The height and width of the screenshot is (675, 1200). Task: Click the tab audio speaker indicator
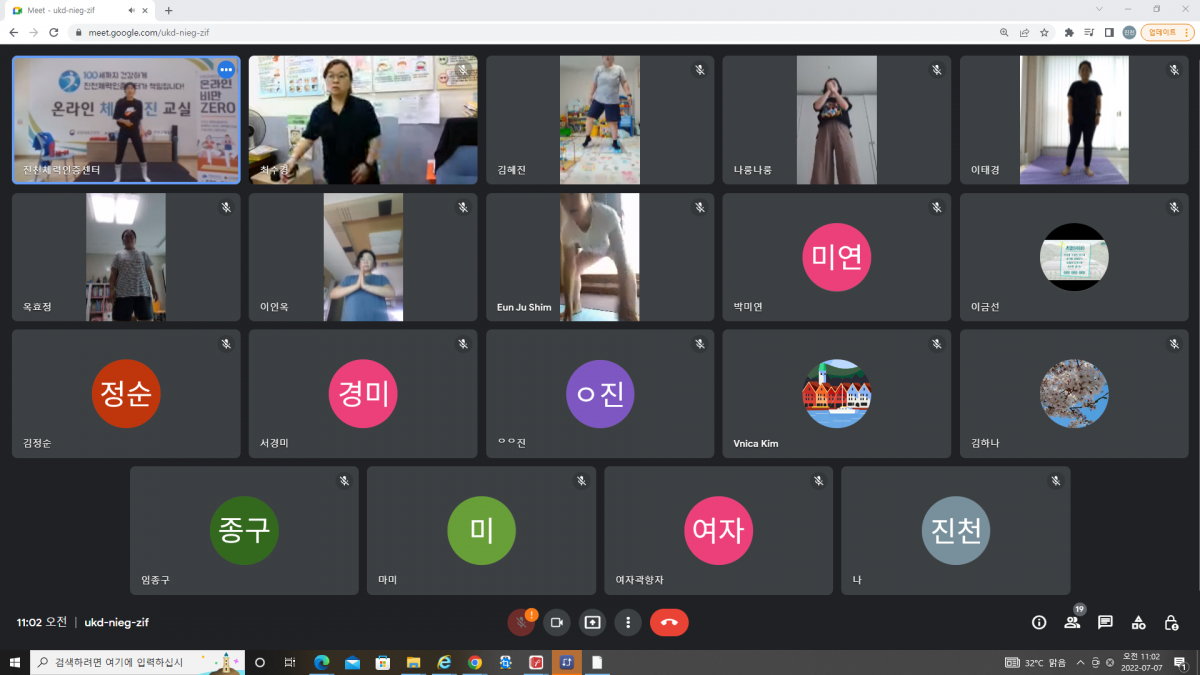click(131, 10)
